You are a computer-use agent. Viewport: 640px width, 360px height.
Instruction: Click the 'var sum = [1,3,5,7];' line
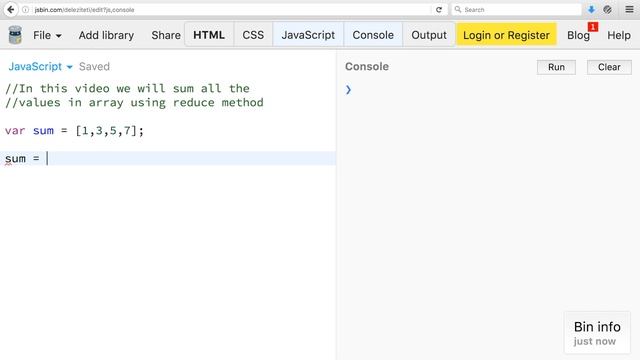pyautogui.click(x=74, y=131)
